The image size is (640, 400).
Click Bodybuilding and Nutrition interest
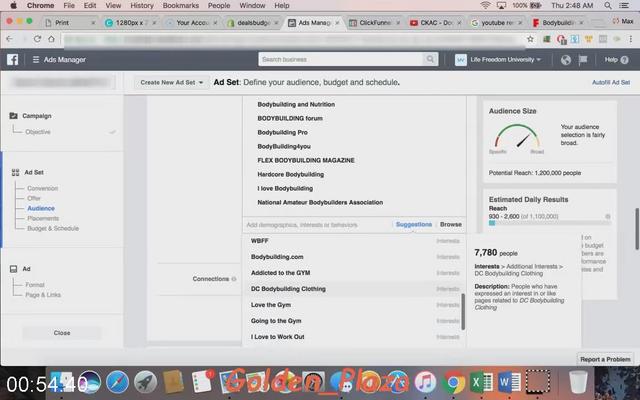296,104
